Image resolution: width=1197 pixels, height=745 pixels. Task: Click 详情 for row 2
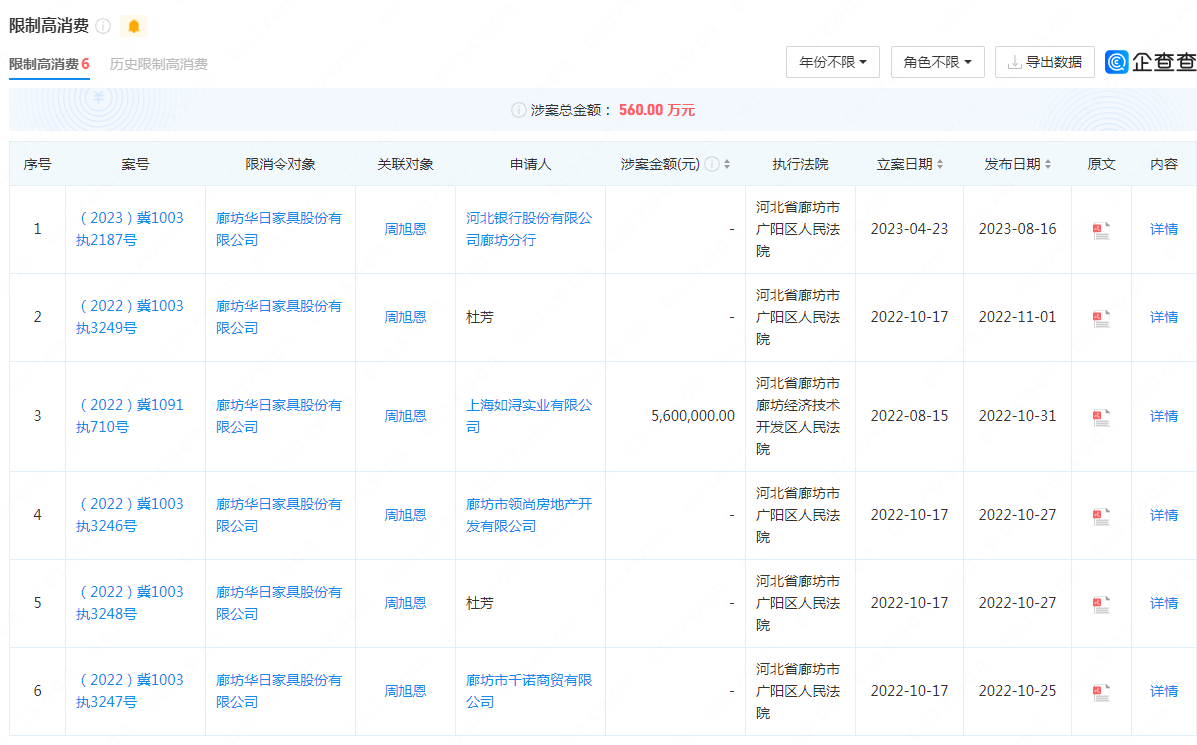click(1163, 317)
